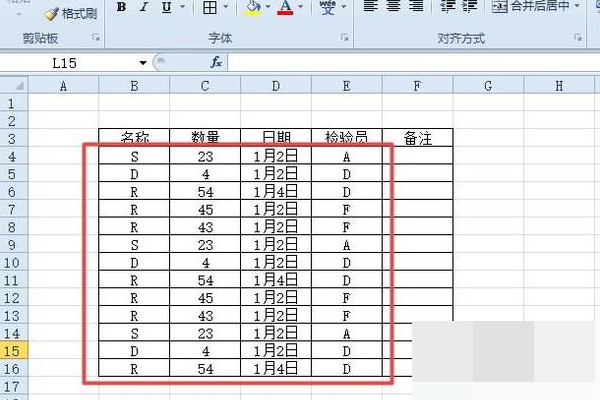Click the phonetic guide wén 文 icon
Viewport: 600px width, 400px height.
tap(328, 8)
